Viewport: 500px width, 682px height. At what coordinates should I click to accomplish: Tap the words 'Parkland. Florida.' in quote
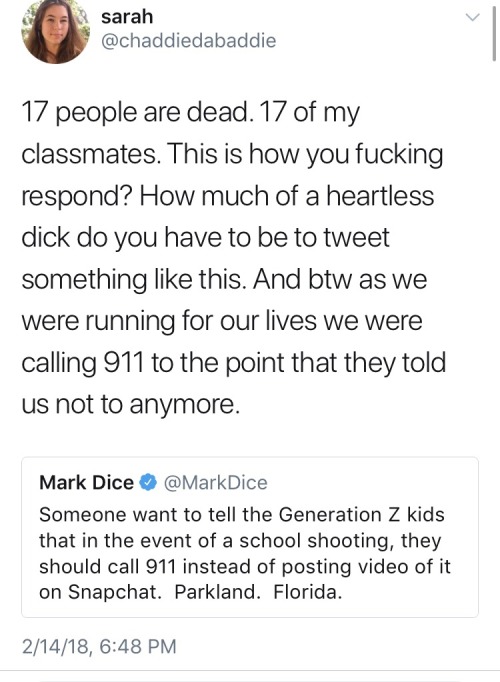tap(258, 592)
